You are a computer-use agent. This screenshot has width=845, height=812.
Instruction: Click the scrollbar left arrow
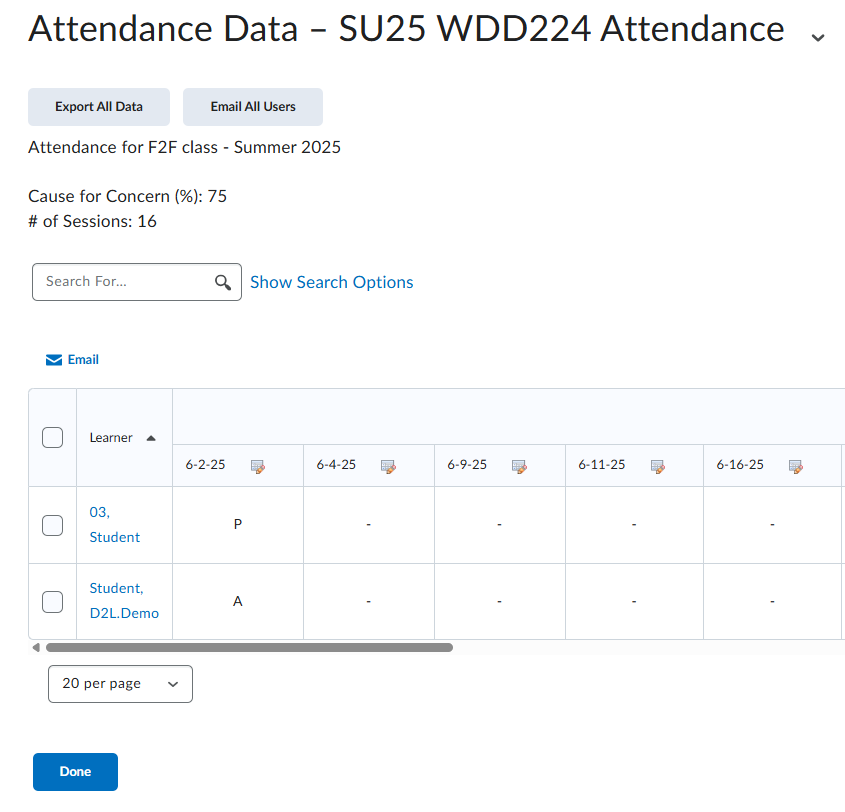(x=36, y=648)
